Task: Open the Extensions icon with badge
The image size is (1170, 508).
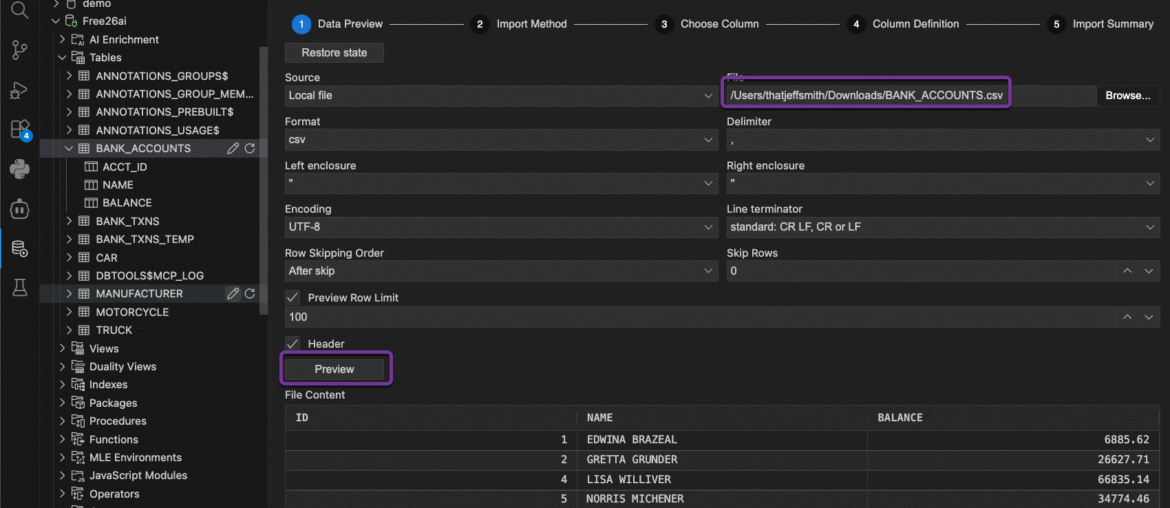Action: tap(19, 129)
